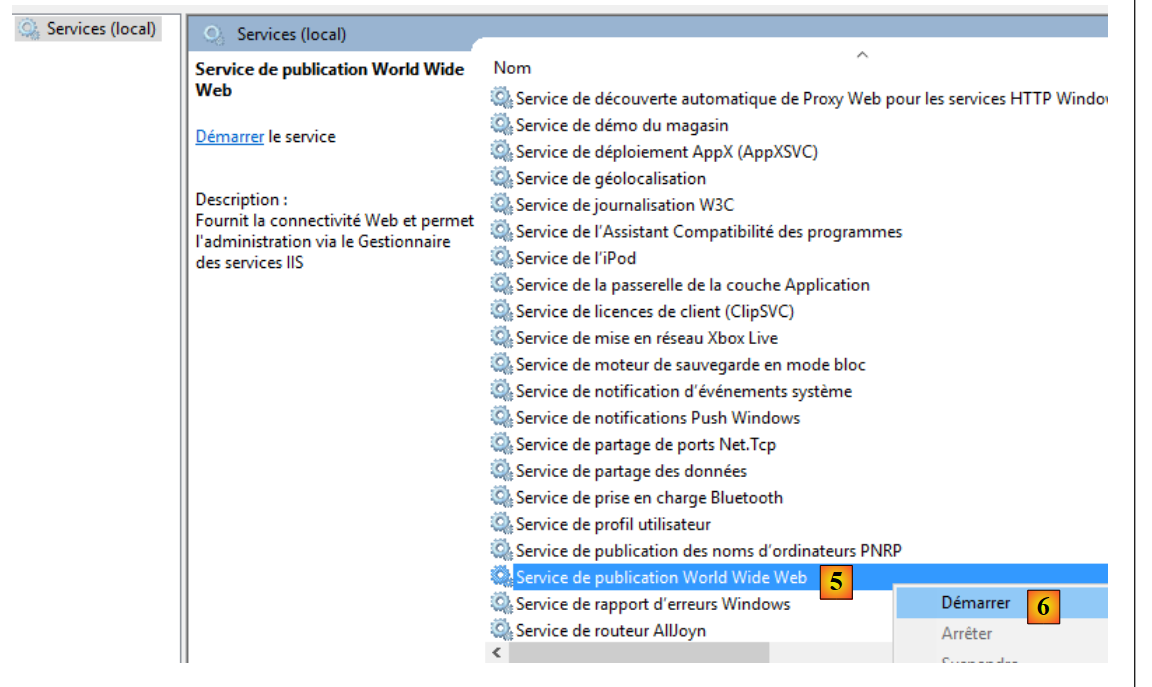Click gear icon of Service de routeur AllJoyn
Viewport: 1152px width, 687px height.
point(500,630)
